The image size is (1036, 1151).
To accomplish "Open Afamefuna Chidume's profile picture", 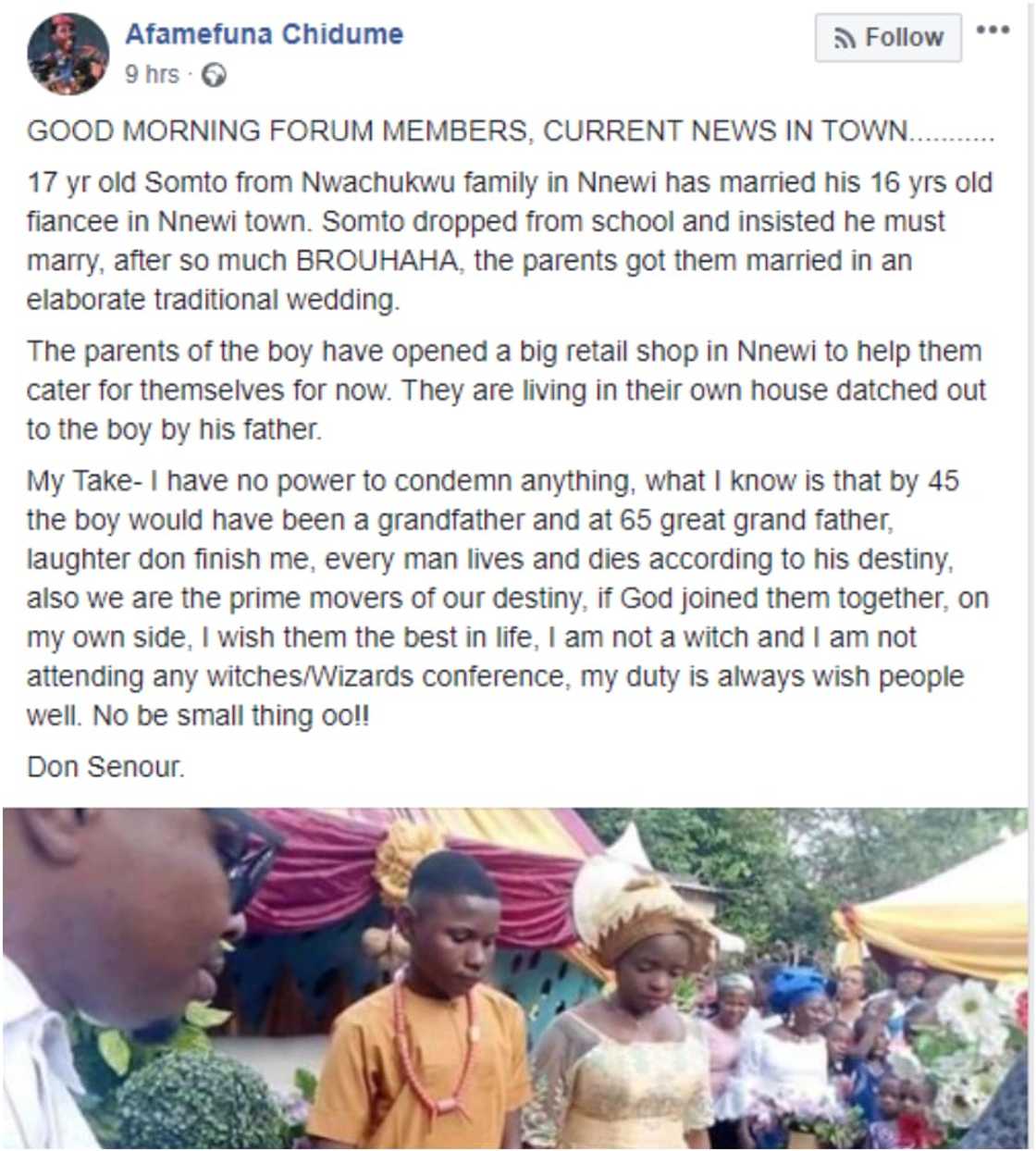I will 68,55.
